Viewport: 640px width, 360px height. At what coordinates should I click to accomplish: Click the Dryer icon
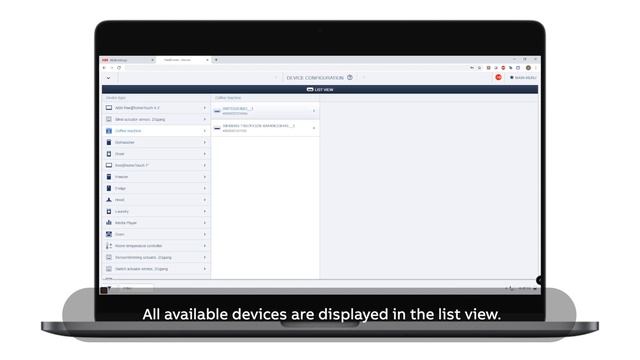click(x=109, y=154)
